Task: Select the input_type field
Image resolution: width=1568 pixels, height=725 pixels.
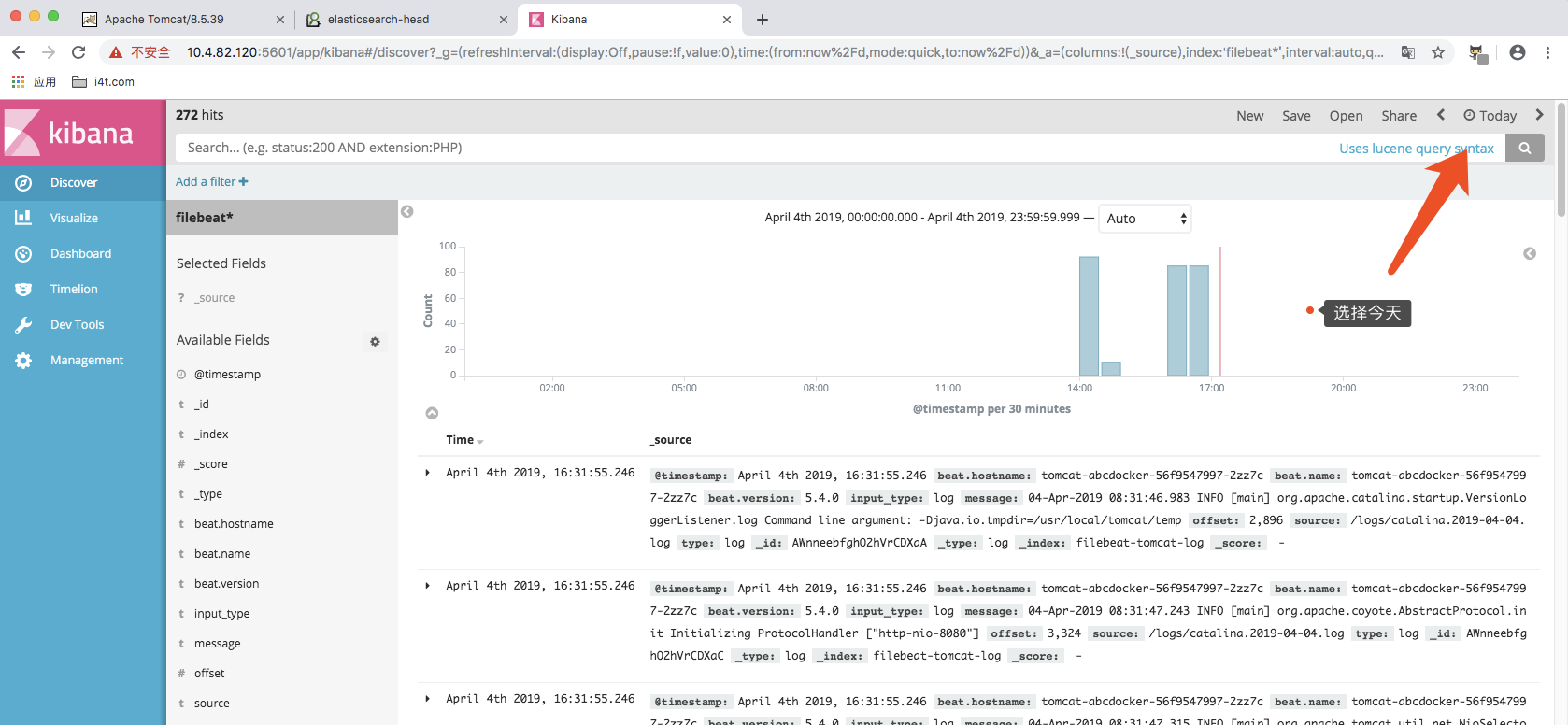Action: click(221, 614)
